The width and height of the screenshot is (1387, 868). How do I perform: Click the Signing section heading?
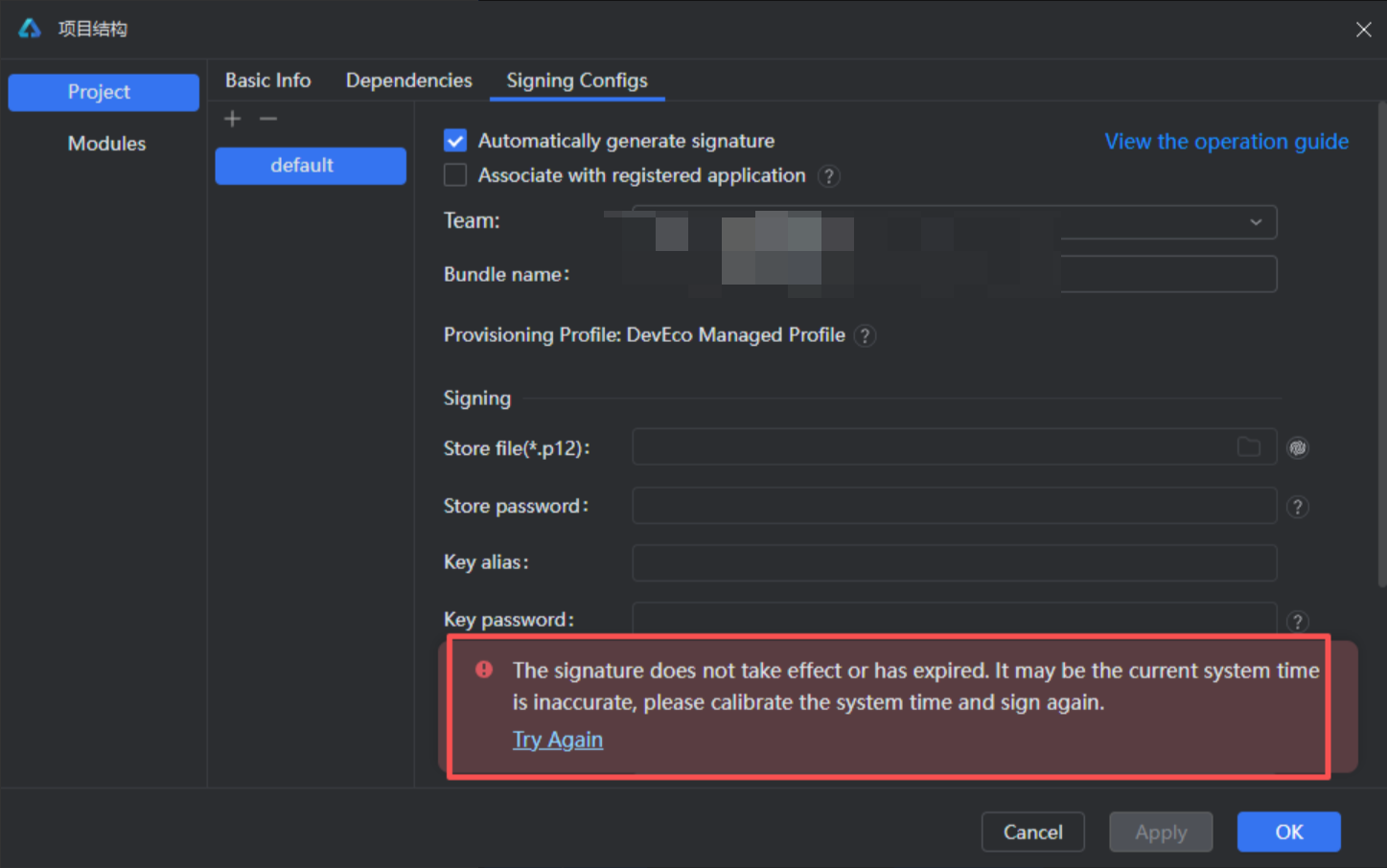[477, 399]
